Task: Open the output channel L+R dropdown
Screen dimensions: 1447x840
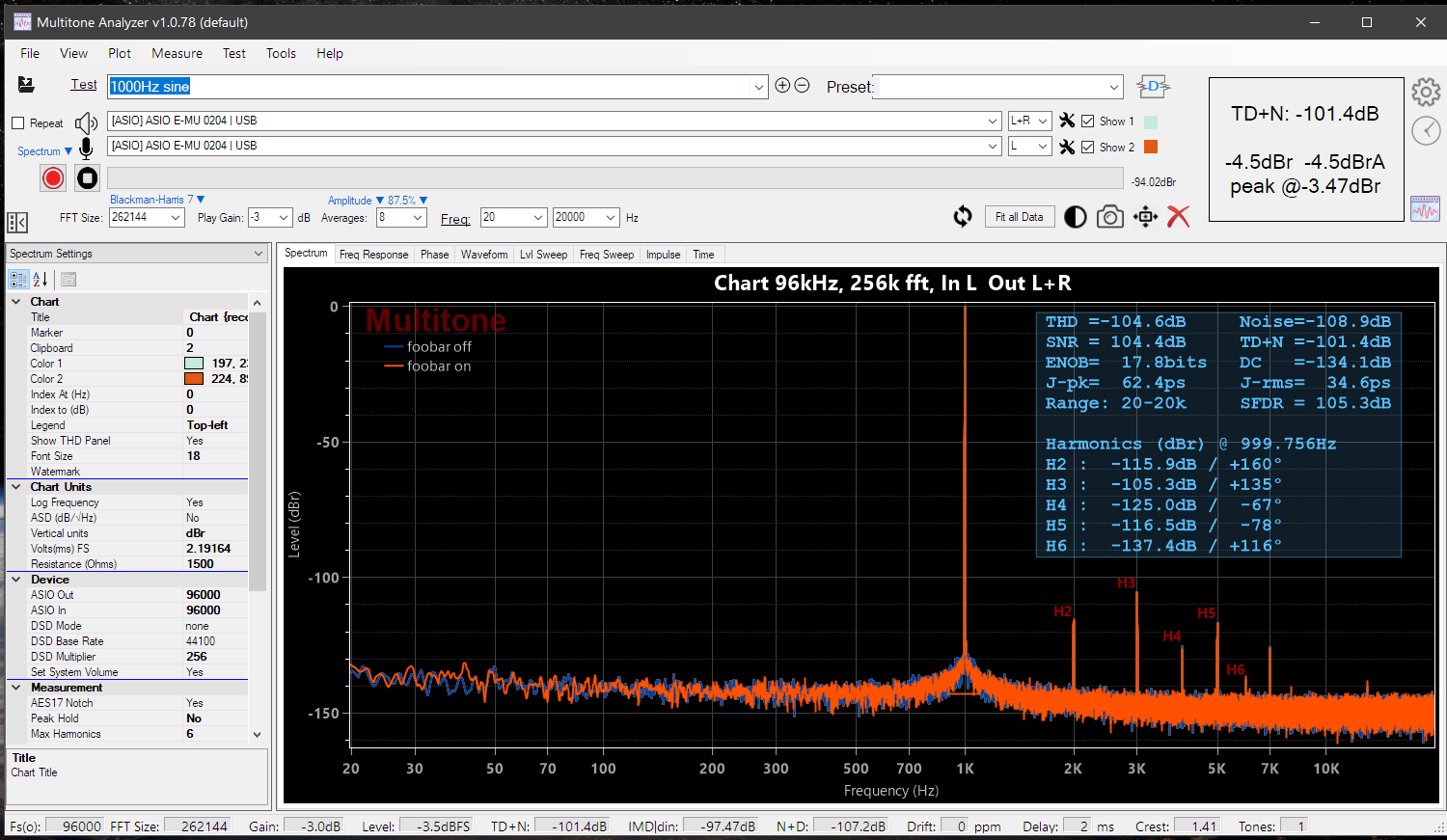Action: [x=1043, y=121]
